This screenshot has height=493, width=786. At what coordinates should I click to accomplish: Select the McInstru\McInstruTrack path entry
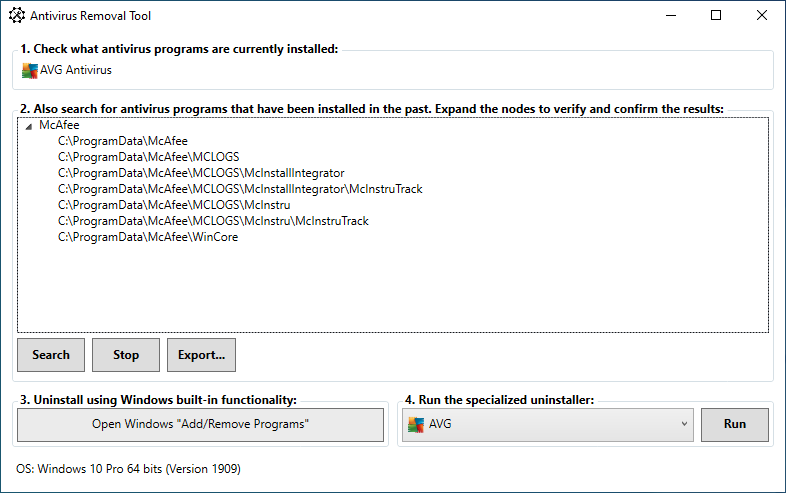(x=213, y=221)
